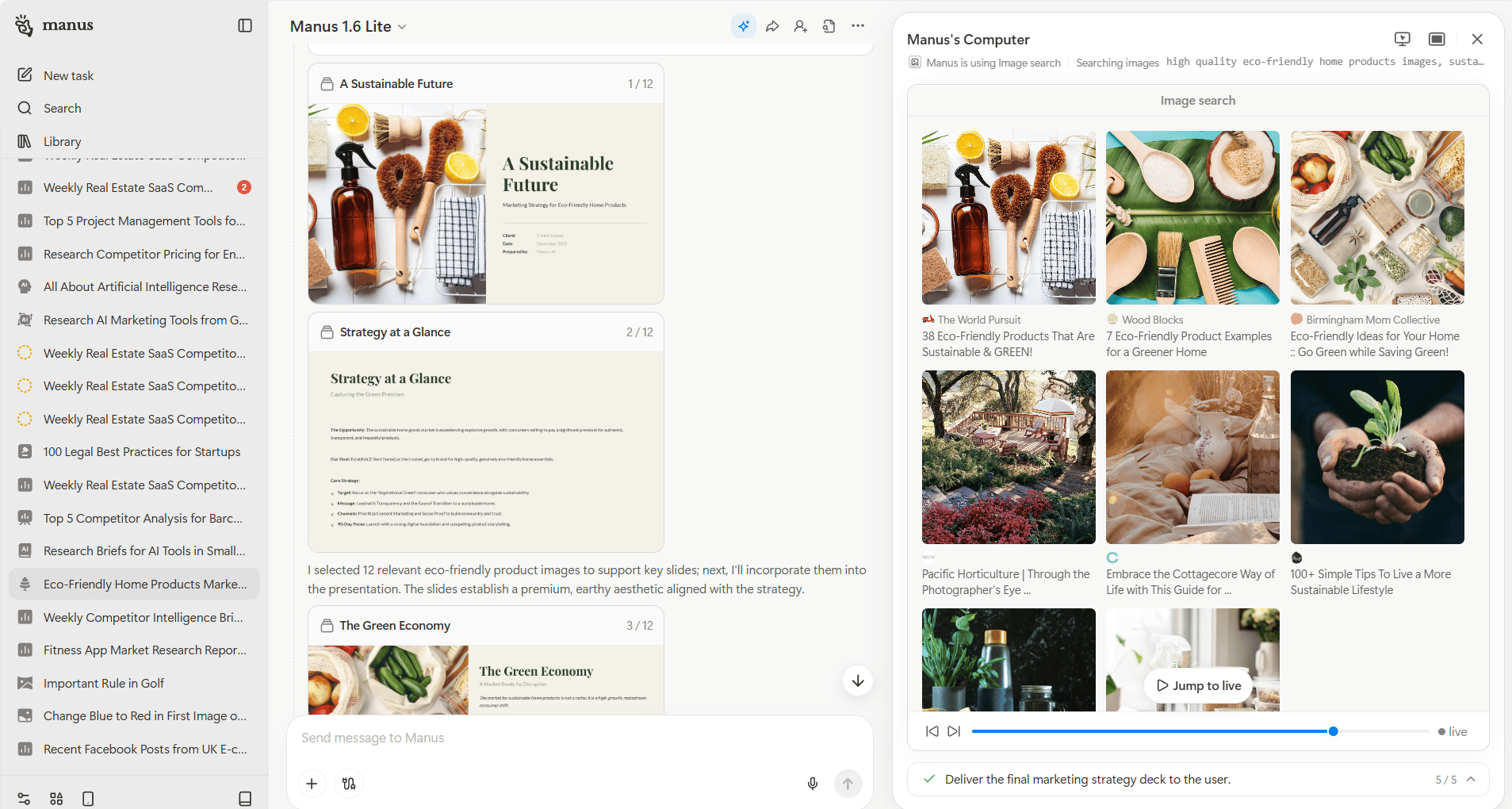Open "100 Legal Best Practices for Startups" task
This screenshot has width=1512, height=809.
click(x=134, y=452)
